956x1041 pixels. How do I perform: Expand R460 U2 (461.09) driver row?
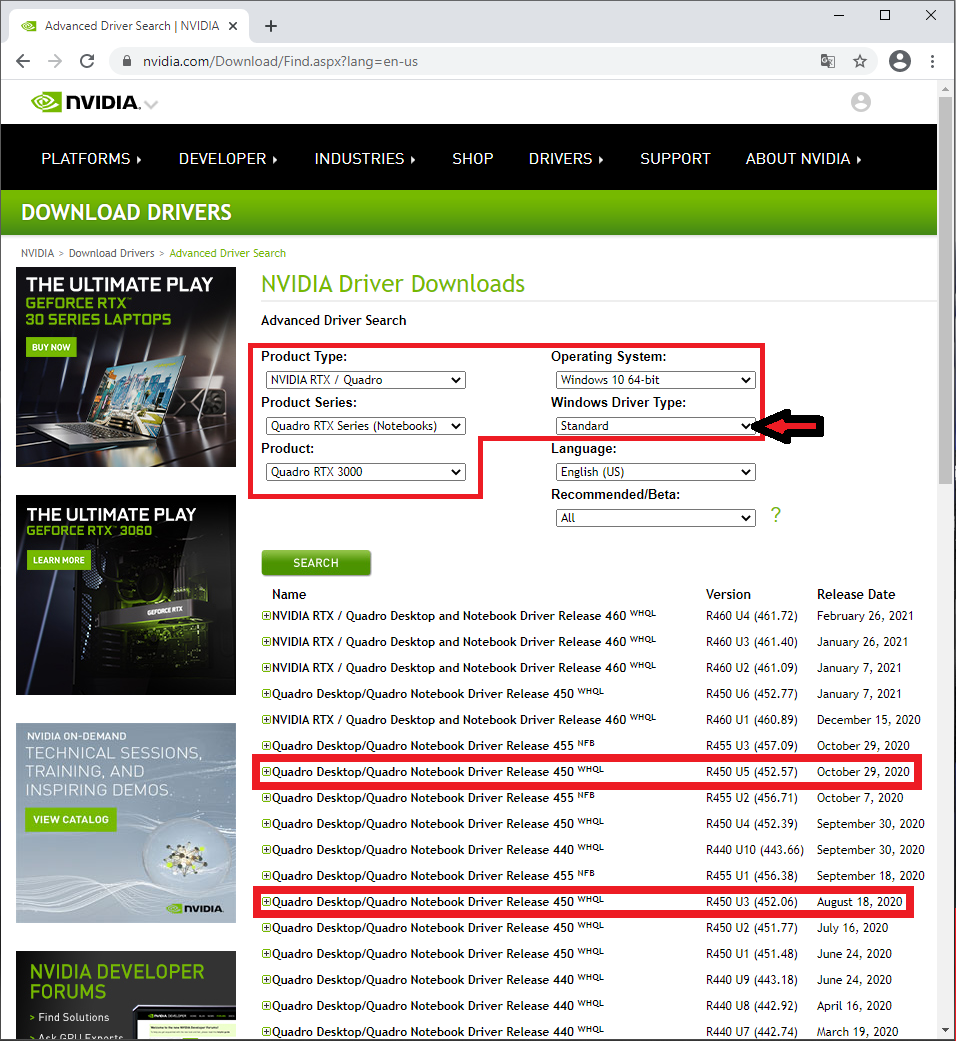pos(266,667)
